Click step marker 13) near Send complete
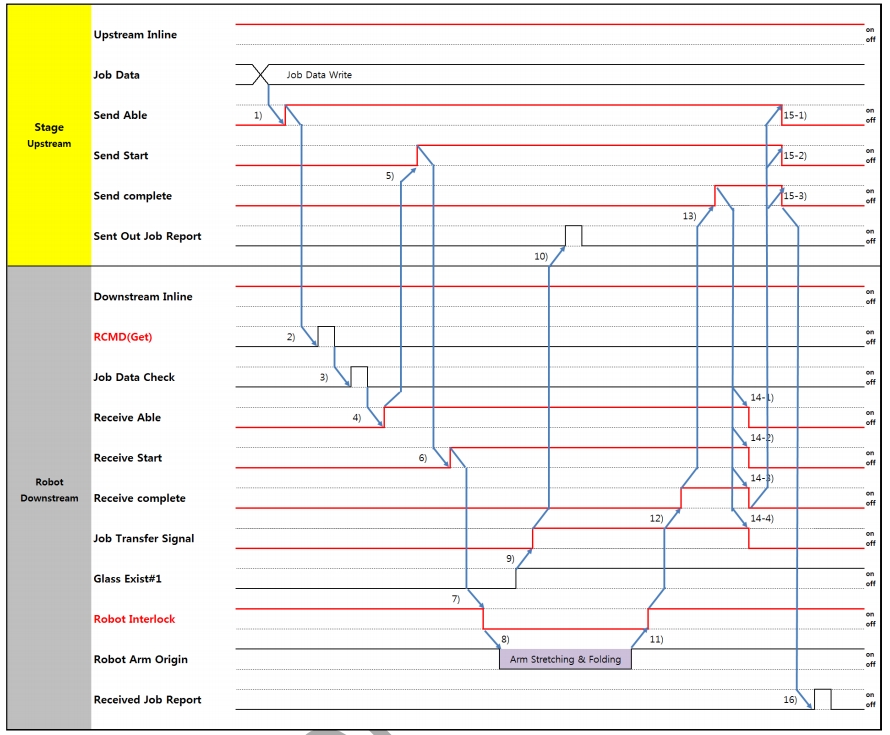The image size is (890, 735). (689, 215)
